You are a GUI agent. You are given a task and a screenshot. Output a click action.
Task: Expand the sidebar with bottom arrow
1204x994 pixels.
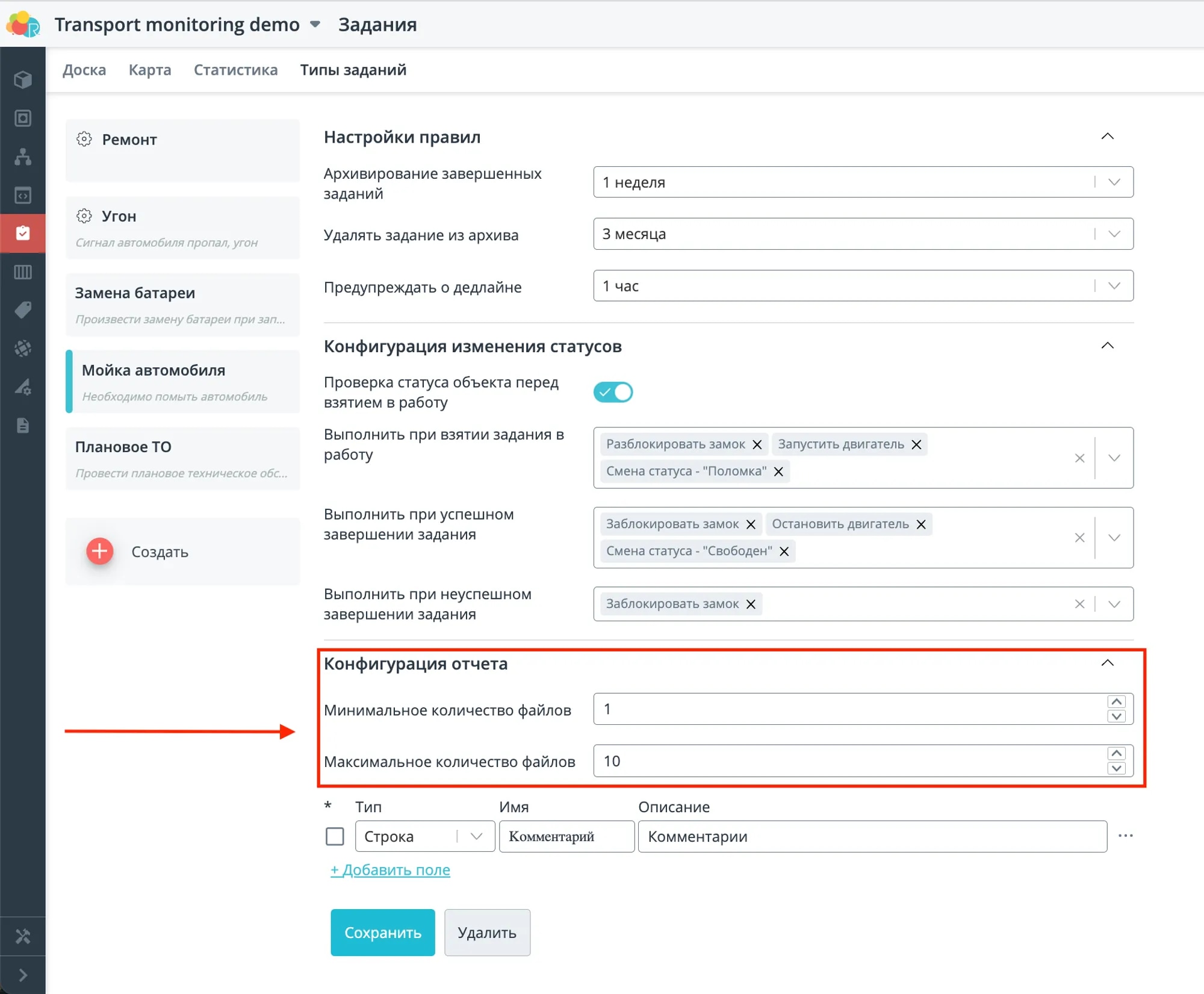coord(23,975)
